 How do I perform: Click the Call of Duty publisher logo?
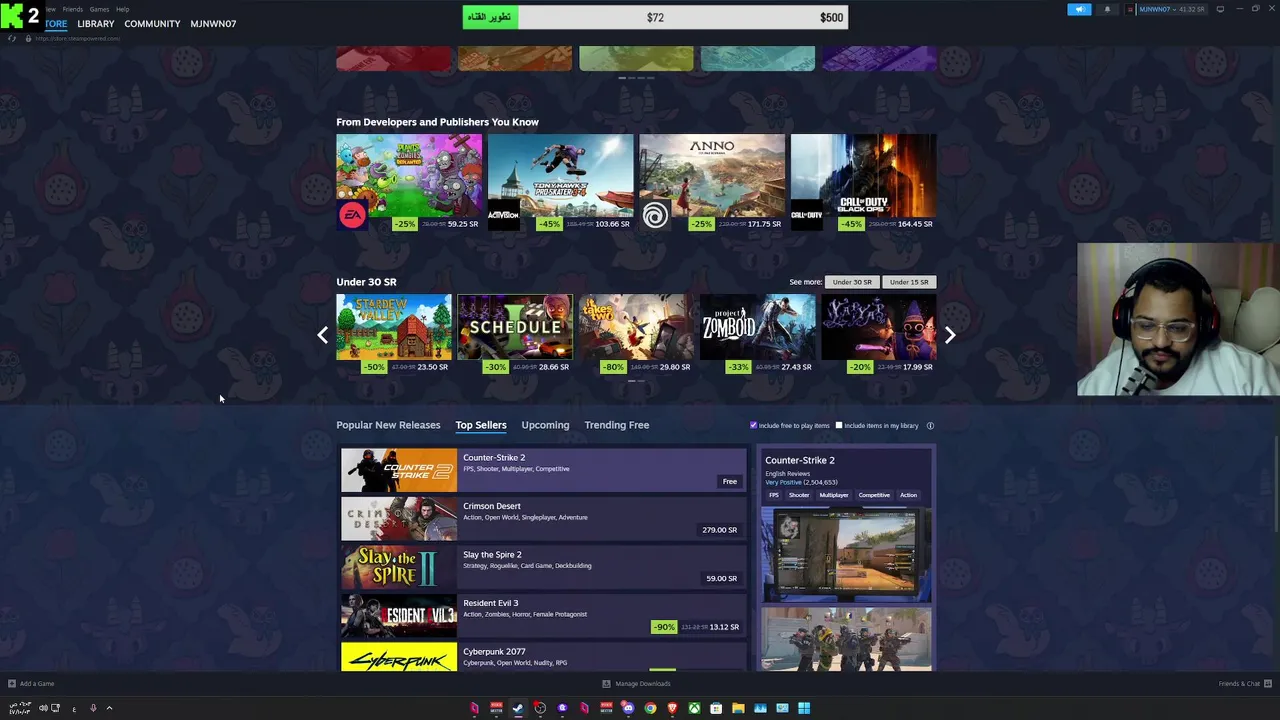tap(806, 215)
